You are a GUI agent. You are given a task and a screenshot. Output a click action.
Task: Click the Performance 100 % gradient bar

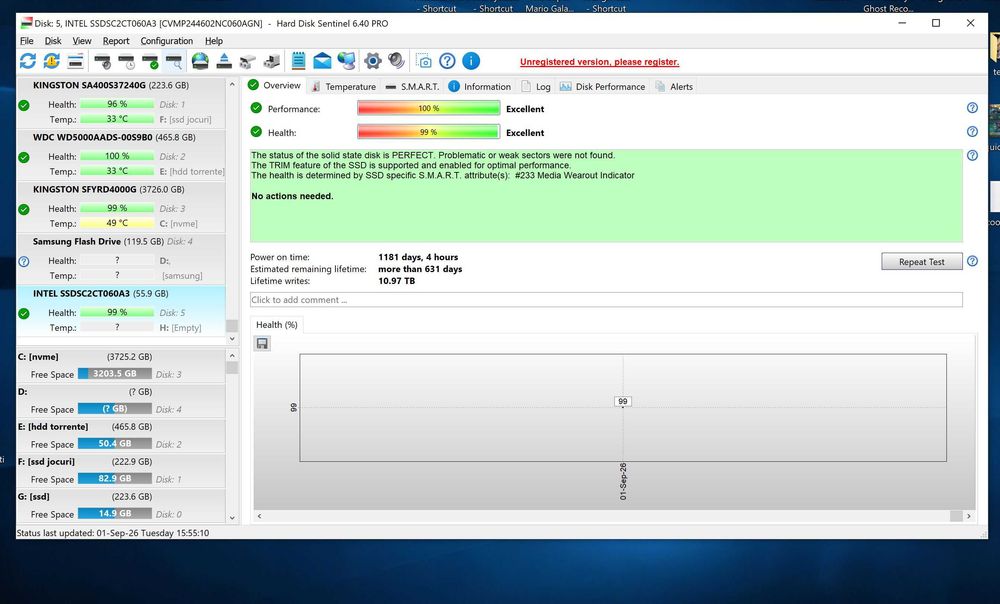[x=429, y=108]
